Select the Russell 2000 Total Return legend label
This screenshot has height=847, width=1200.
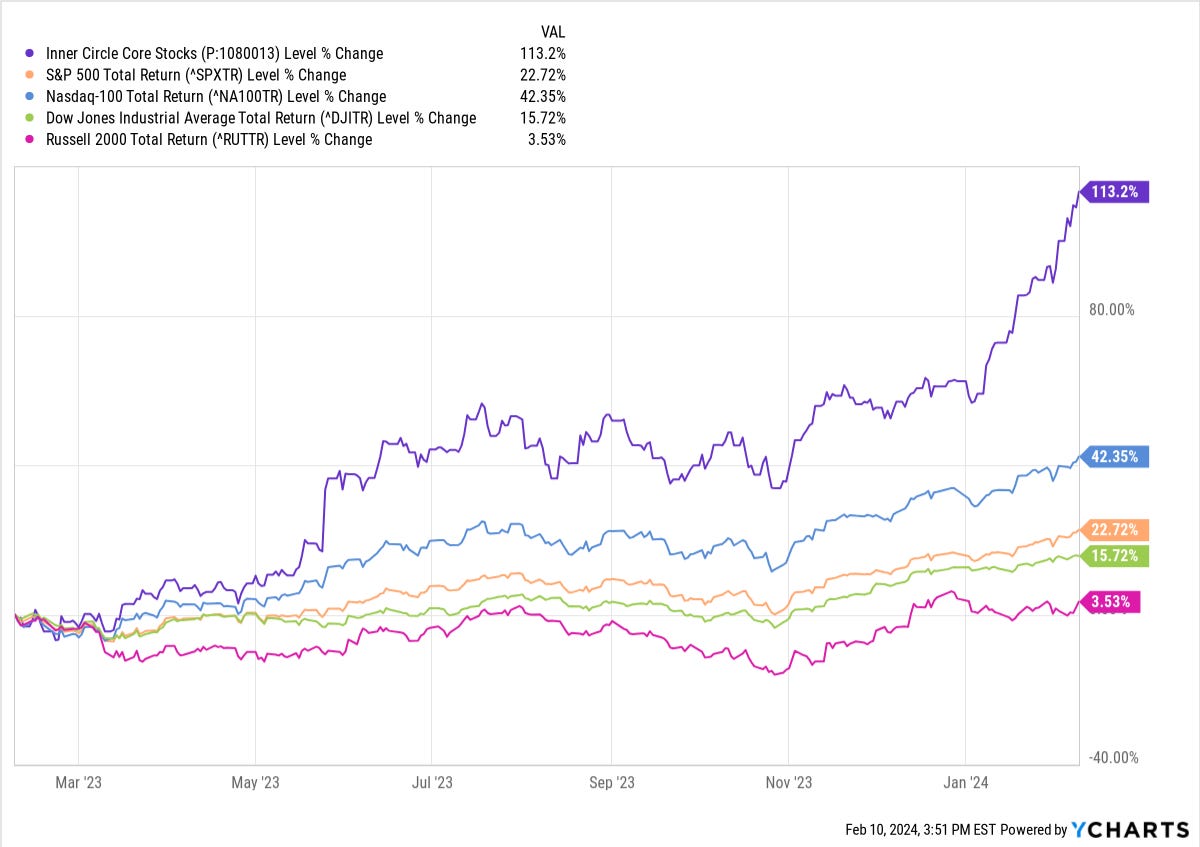click(209, 140)
